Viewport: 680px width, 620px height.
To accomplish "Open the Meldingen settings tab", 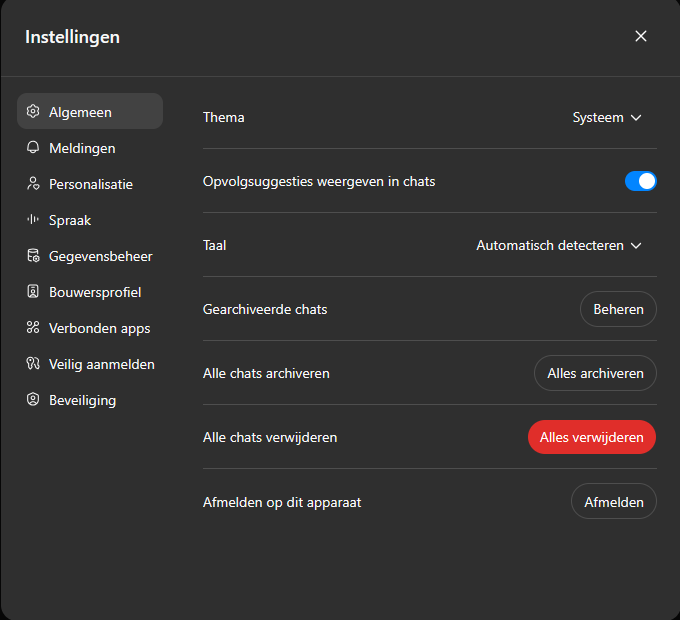I will point(90,148).
